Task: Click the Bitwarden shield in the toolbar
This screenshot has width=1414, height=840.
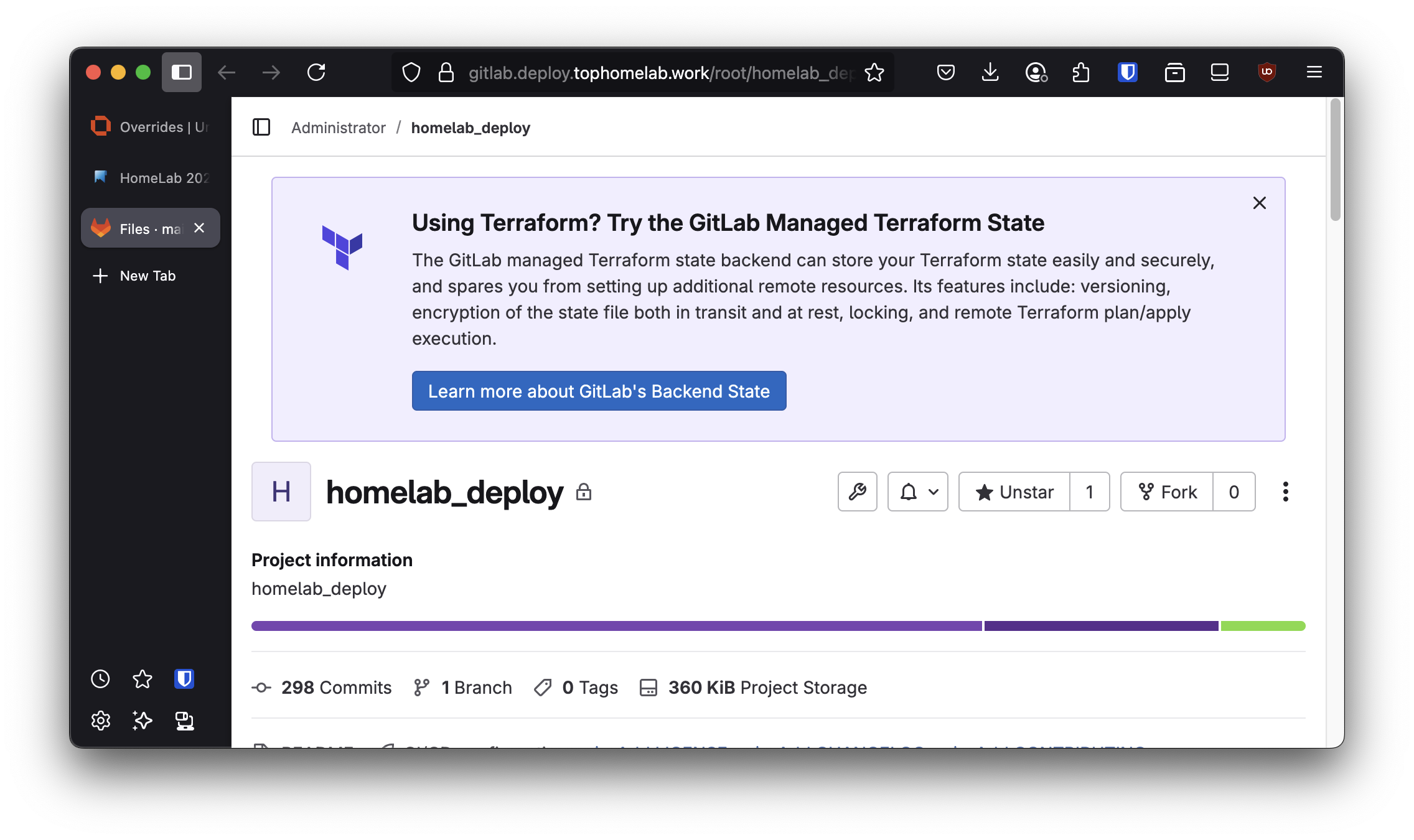Action: (x=1127, y=72)
